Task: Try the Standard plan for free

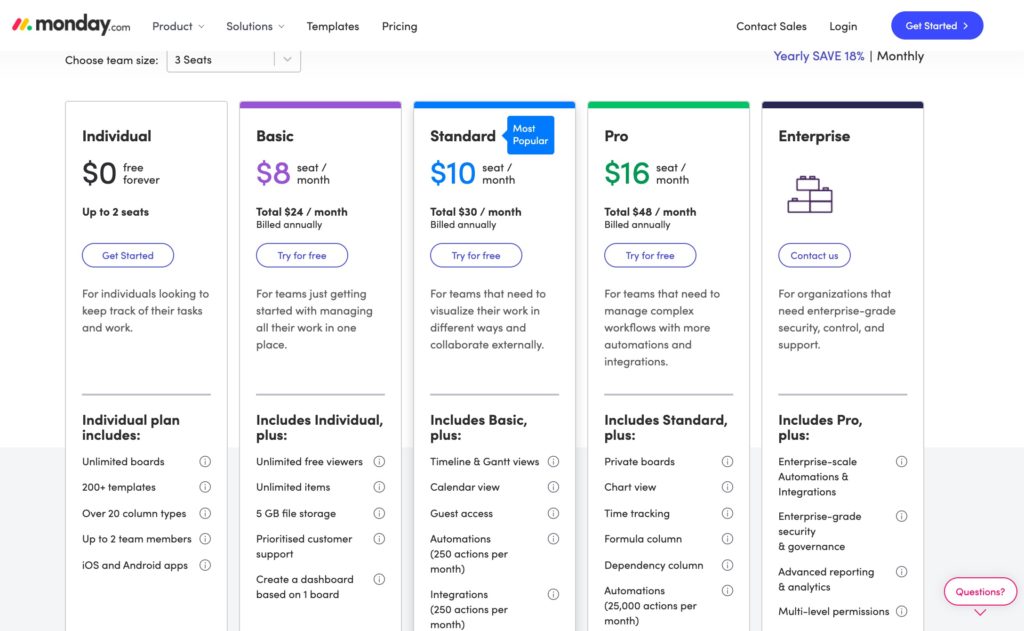Action: pyautogui.click(x=476, y=255)
